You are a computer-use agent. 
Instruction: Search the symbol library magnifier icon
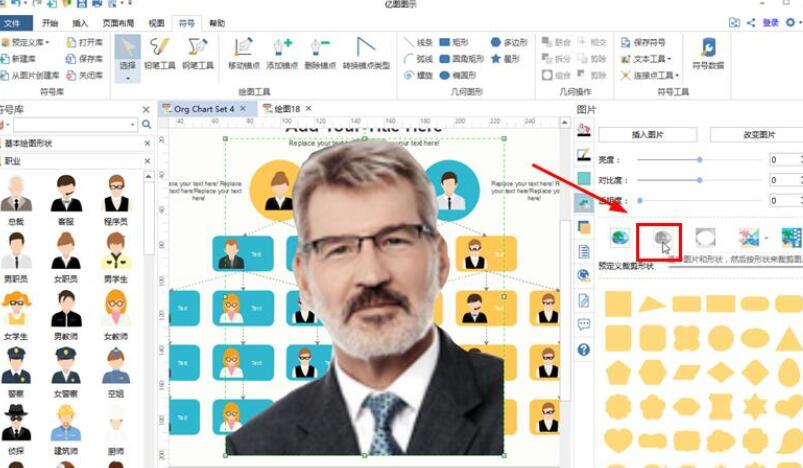coord(146,124)
